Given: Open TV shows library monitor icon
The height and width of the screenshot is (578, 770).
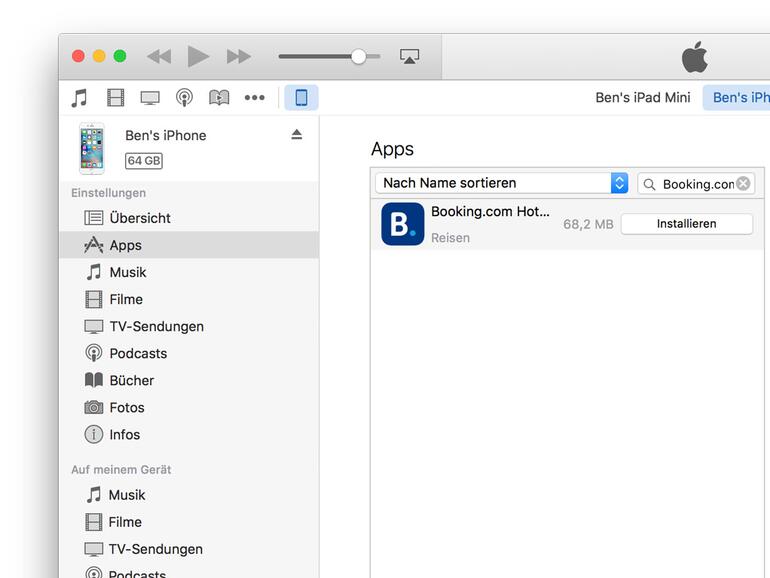Looking at the screenshot, I should click(x=150, y=98).
